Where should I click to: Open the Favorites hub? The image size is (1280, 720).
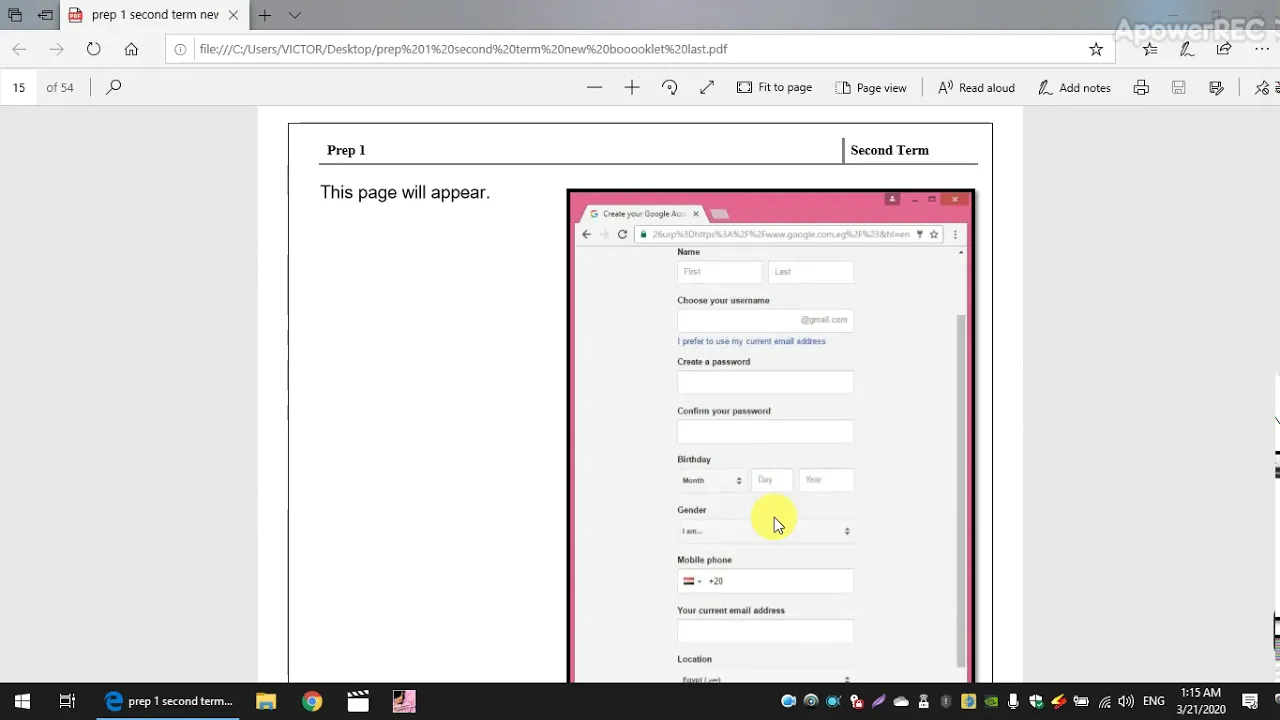coord(1150,49)
